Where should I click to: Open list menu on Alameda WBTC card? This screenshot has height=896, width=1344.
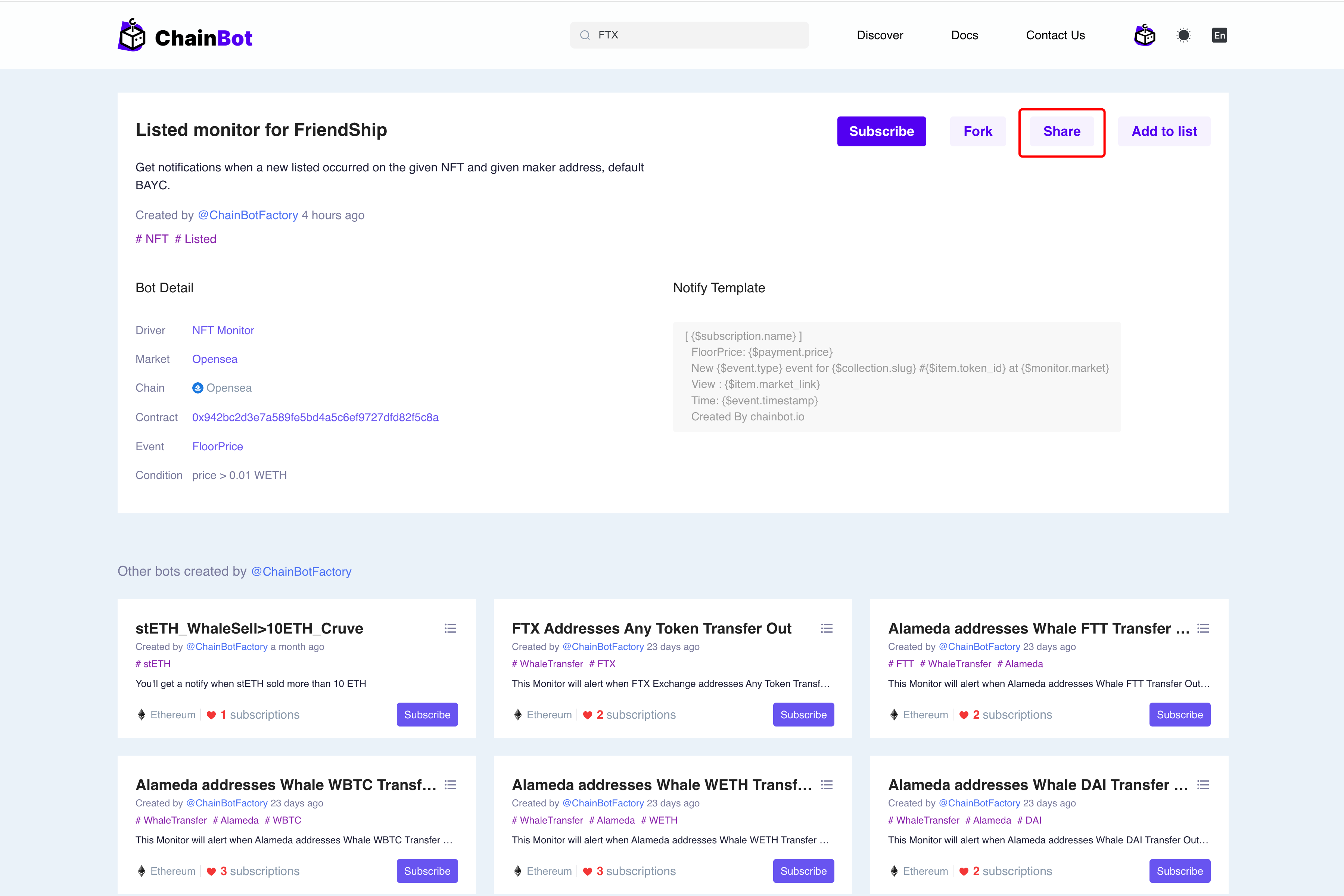(450, 785)
